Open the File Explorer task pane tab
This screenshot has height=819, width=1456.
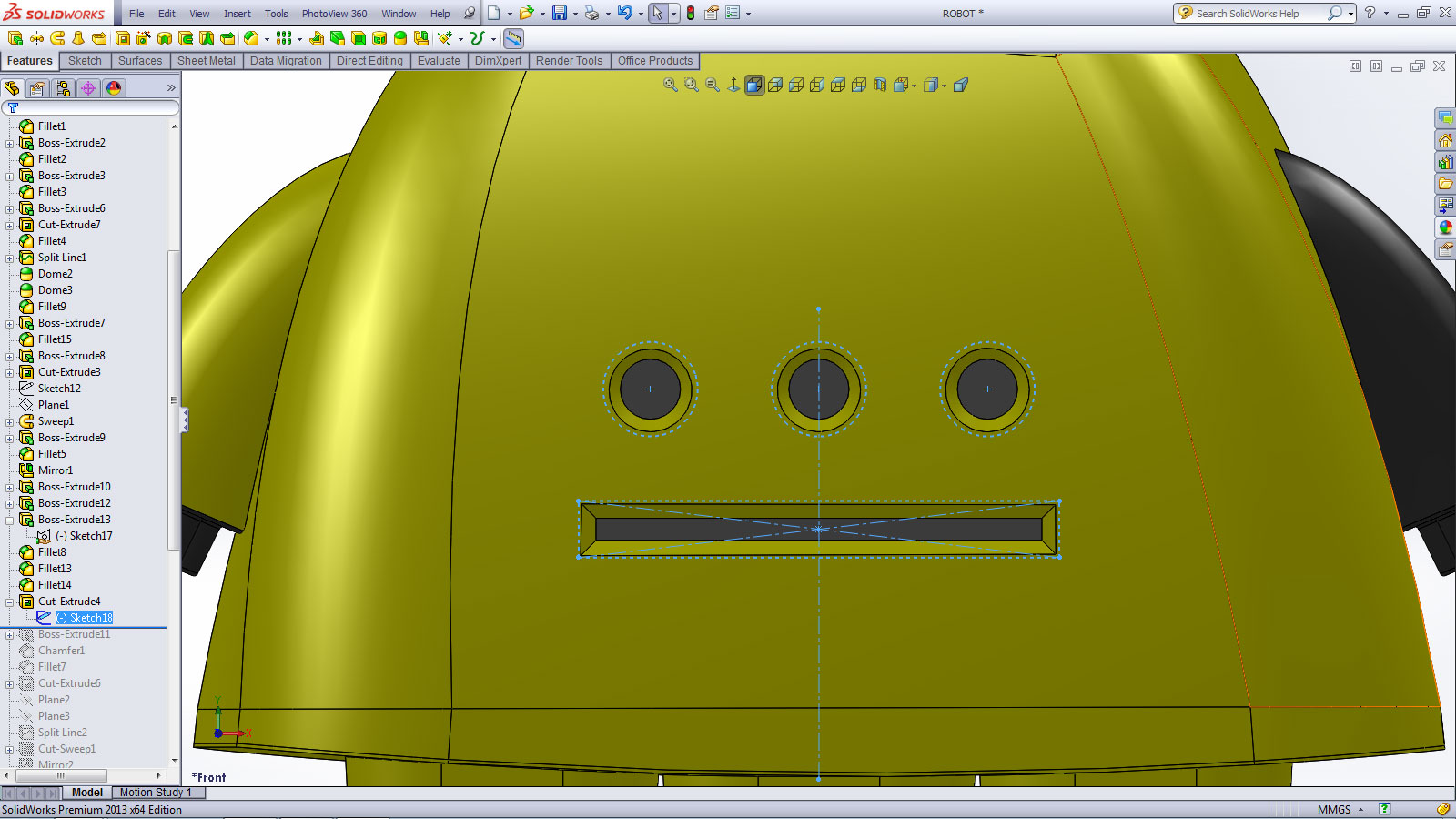pos(1445,184)
